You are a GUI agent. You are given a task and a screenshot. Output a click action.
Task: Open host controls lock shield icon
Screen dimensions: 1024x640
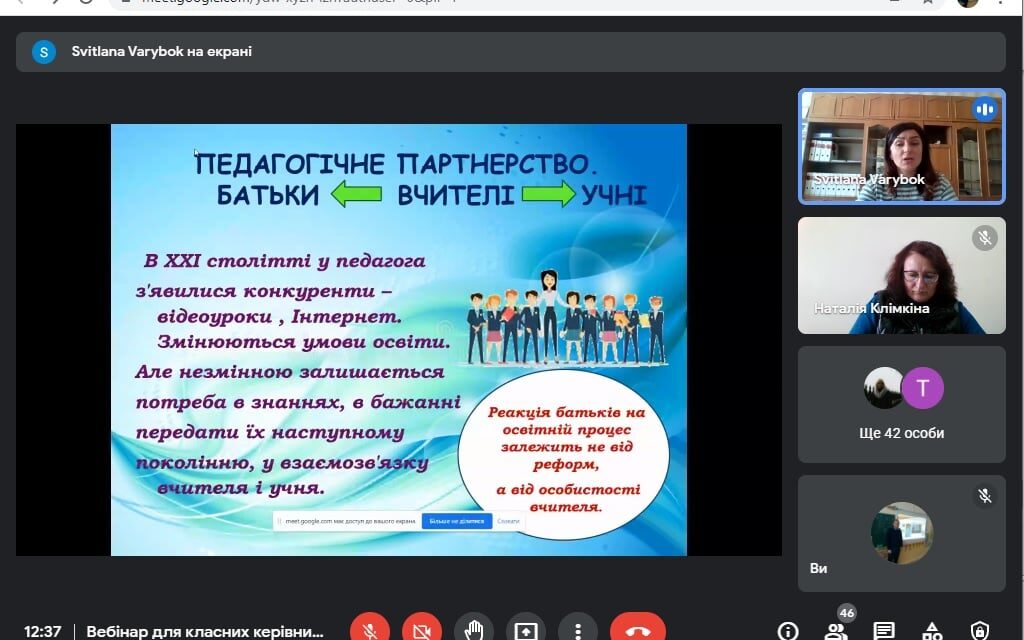coord(980,631)
